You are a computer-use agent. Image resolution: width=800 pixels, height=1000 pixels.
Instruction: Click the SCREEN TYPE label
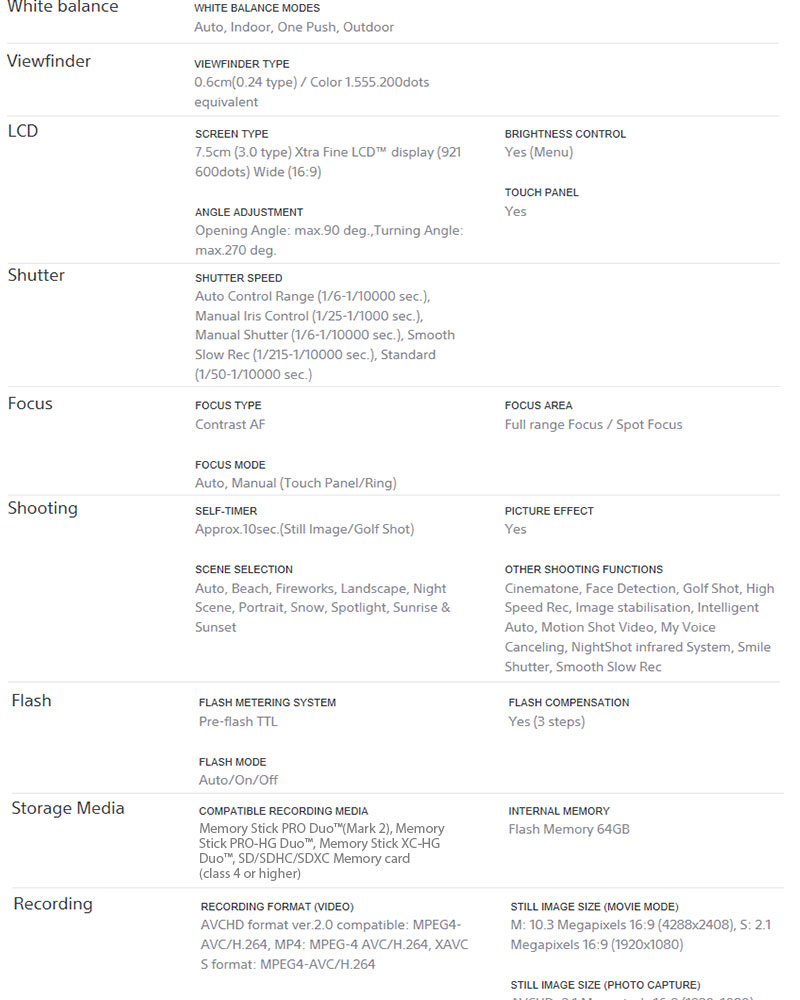pyautogui.click(x=232, y=134)
